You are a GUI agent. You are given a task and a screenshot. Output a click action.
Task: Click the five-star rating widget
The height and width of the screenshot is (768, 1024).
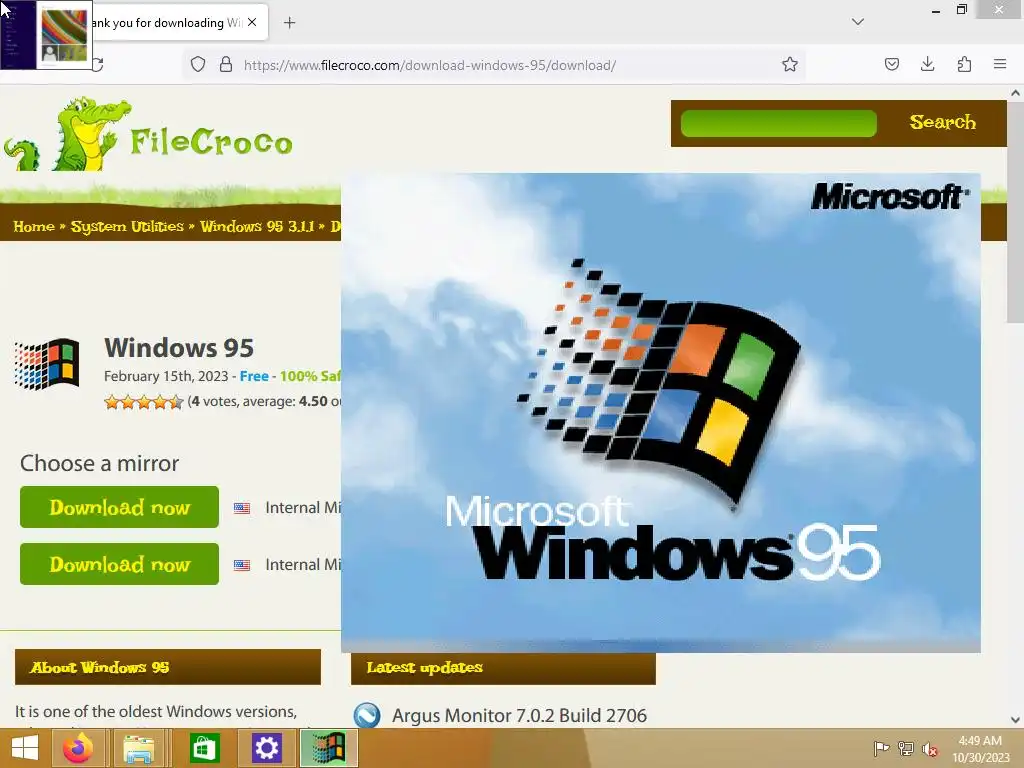(144, 402)
